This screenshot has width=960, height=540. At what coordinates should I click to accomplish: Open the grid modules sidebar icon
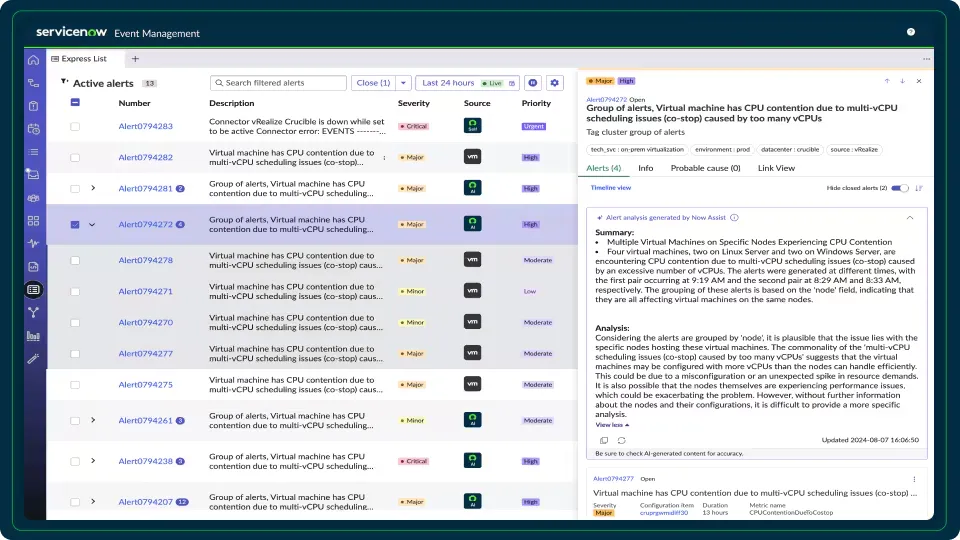pos(34,220)
